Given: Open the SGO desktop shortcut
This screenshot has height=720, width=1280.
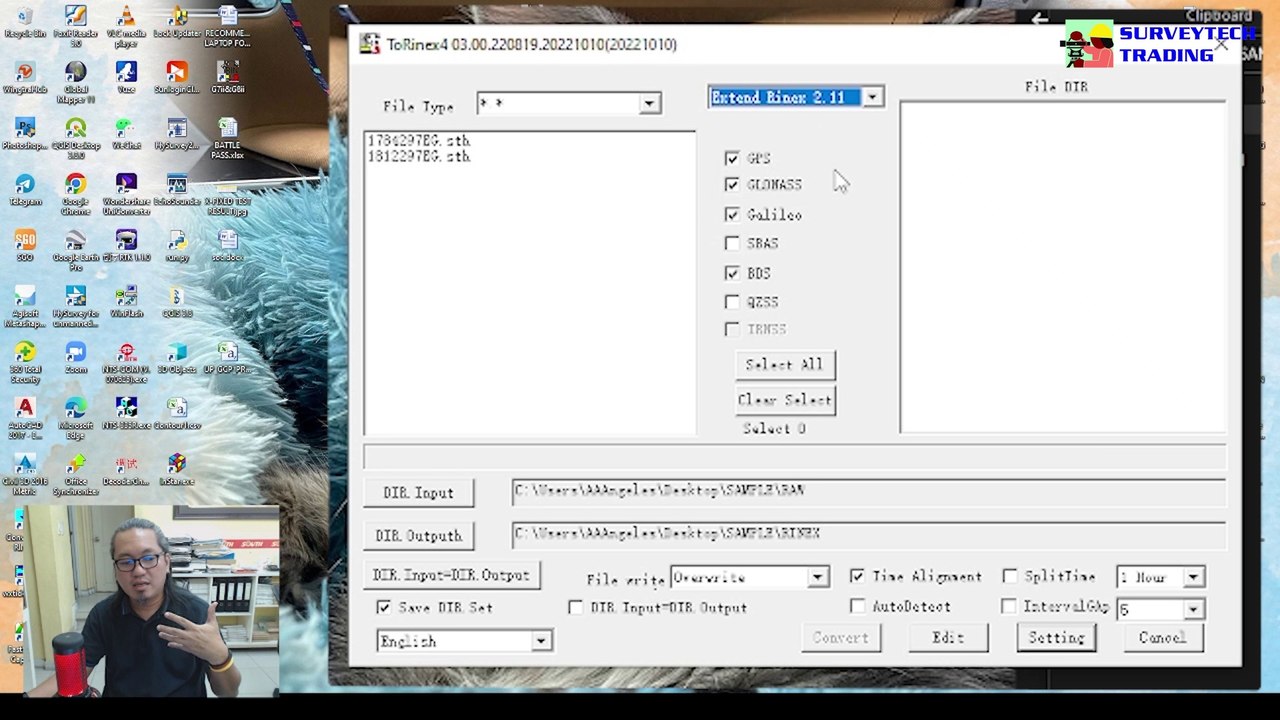Looking at the screenshot, I should [x=25, y=246].
